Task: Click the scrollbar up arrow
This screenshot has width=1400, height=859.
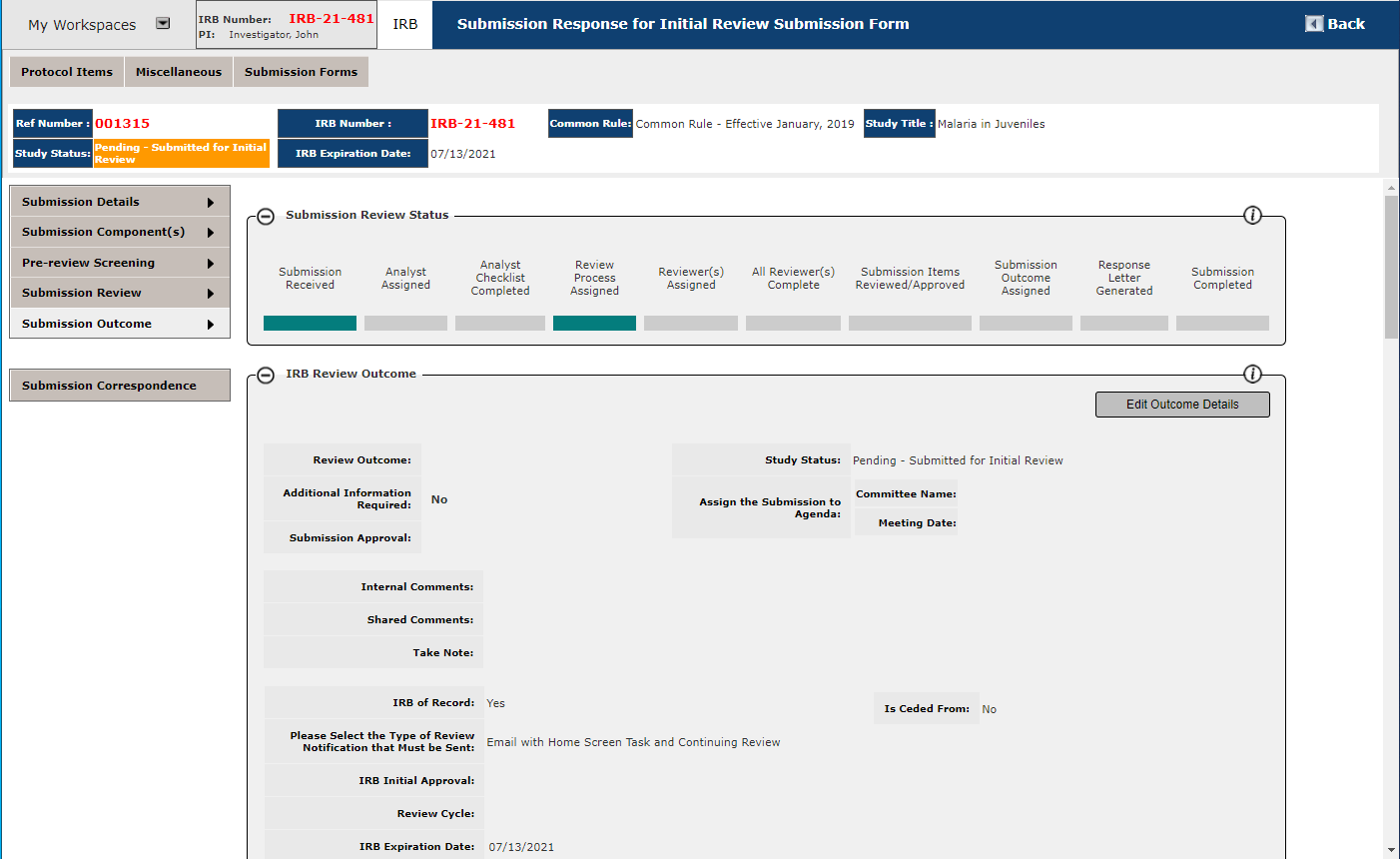Action: click(1392, 188)
